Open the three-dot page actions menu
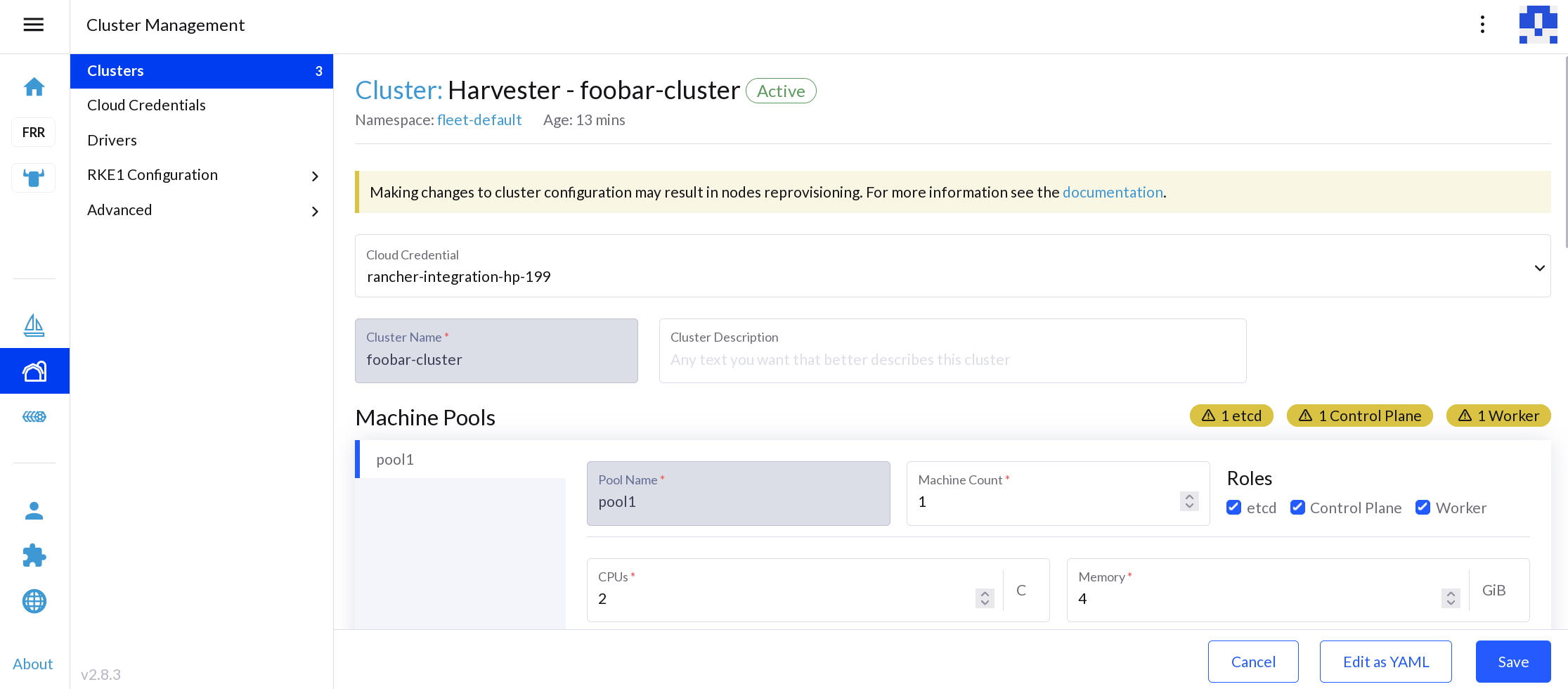The height and width of the screenshot is (689, 1568). pos(1482,25)
